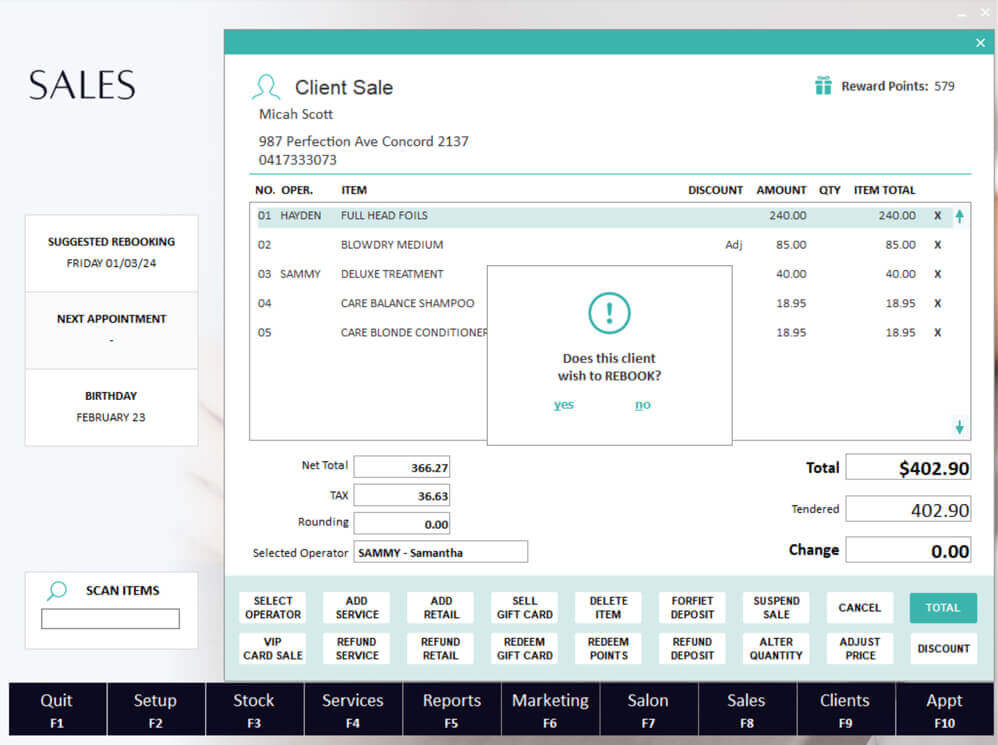Choose no on the rebook prompt

[x=642, y=405]
